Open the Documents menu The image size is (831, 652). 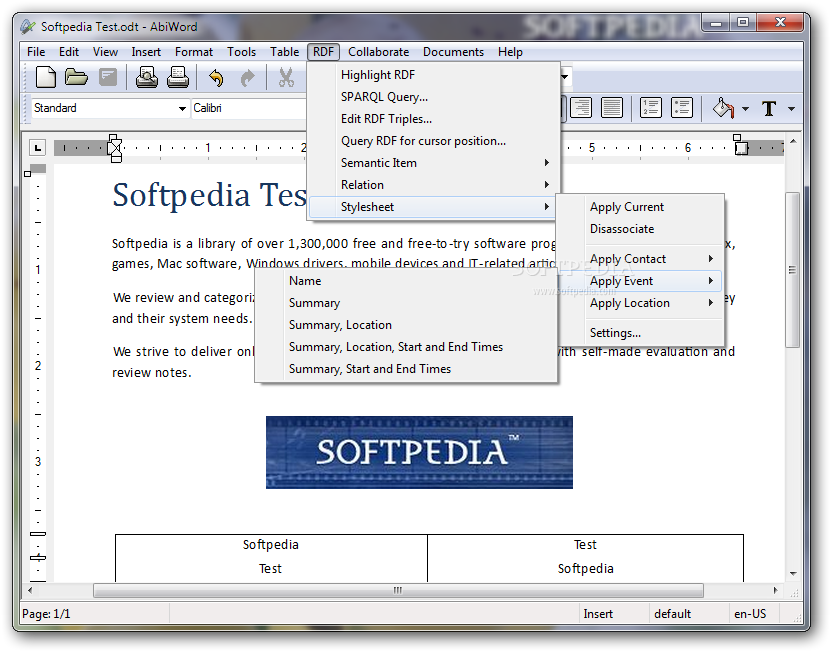coord(454,52)
